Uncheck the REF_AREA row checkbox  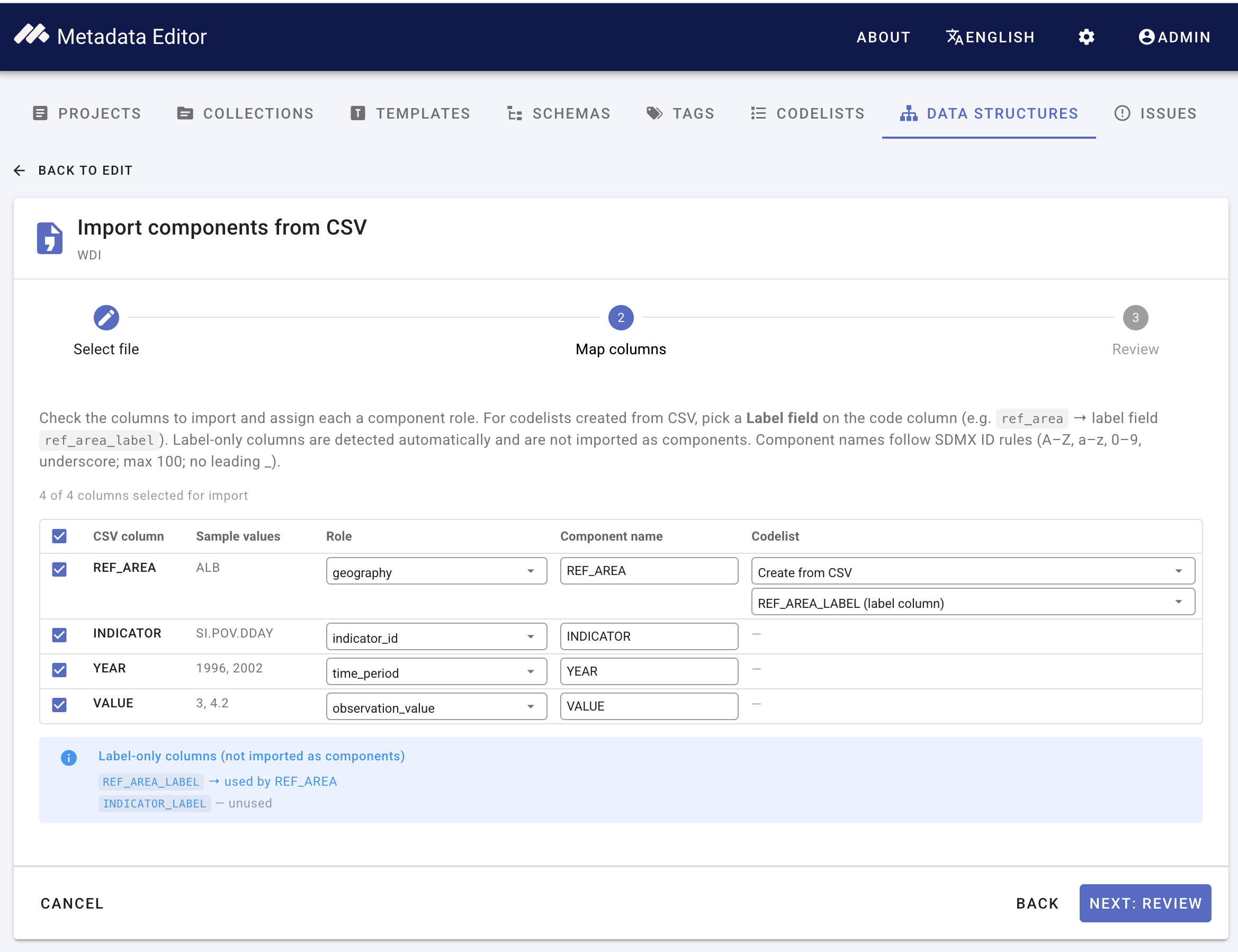tap(59, 570)
